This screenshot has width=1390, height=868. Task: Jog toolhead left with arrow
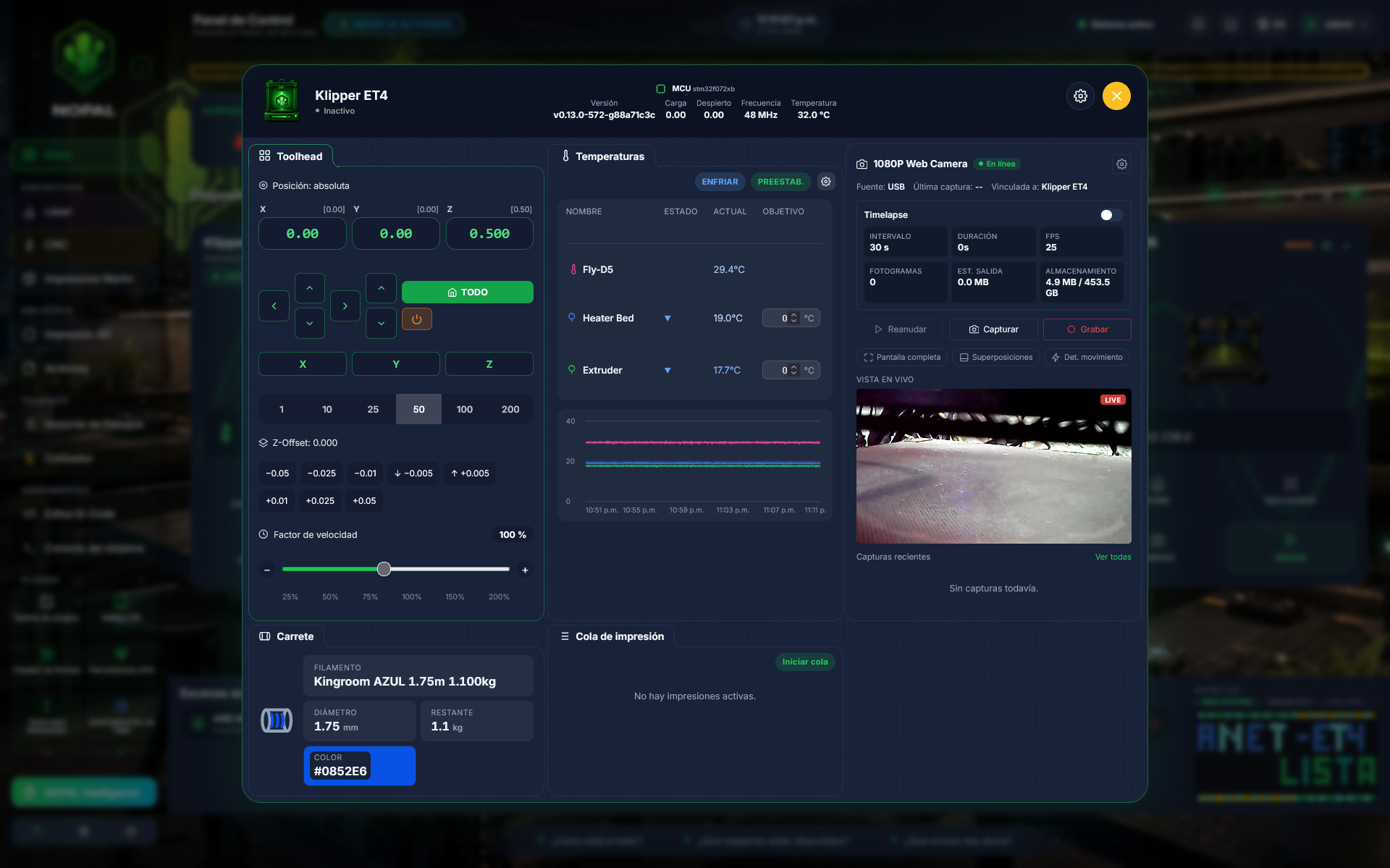pos(274,306)
